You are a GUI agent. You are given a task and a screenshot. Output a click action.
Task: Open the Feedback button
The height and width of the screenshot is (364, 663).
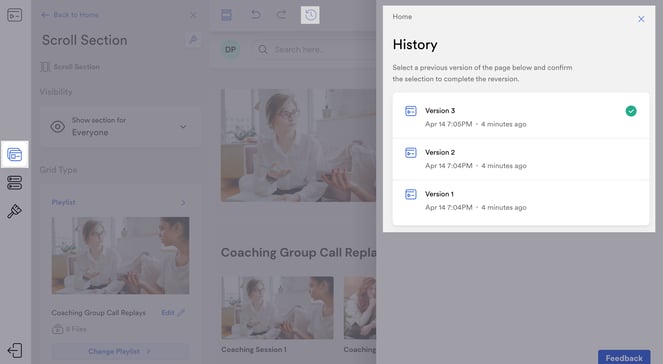point(624,358)
